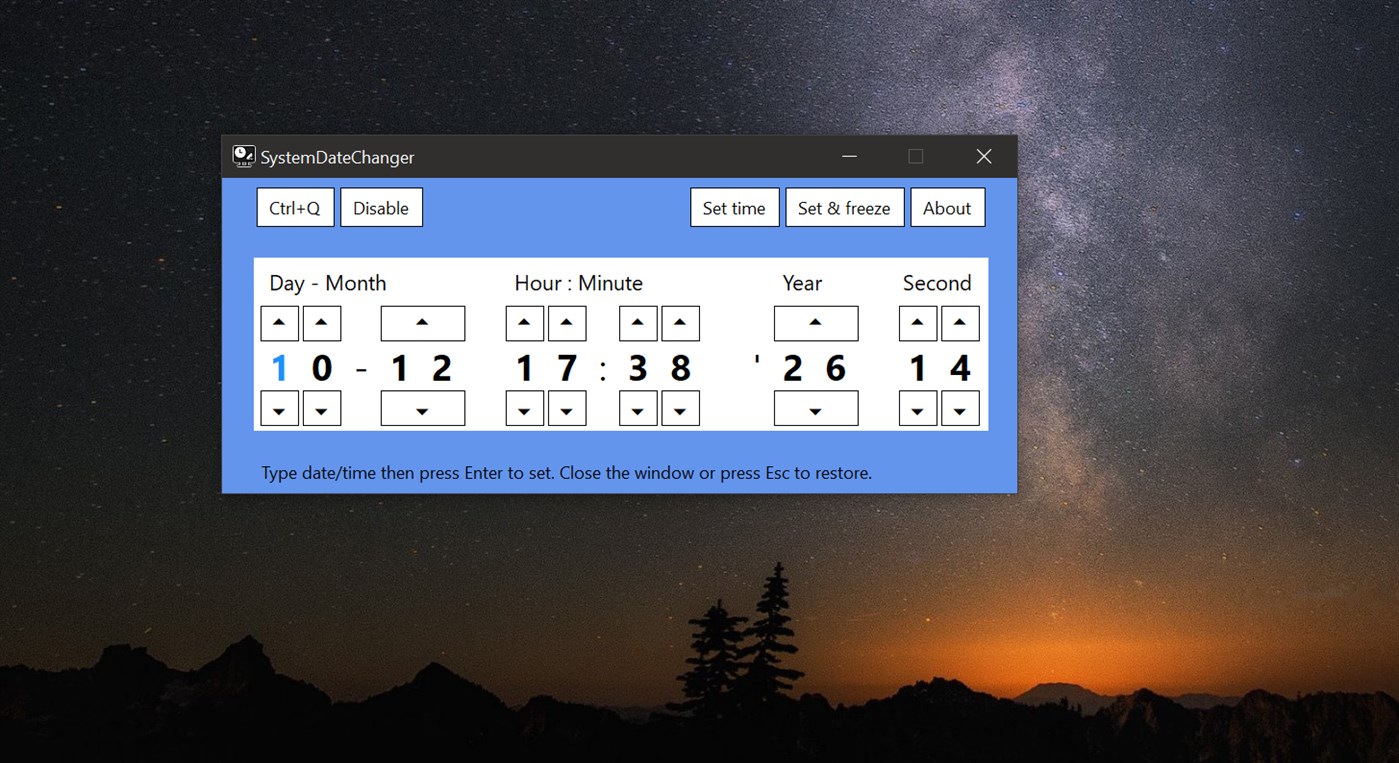This screenshot has width=1399, height=763.
Task: Minimize the SystemDateChanger window
Action: tap(849, 156)
